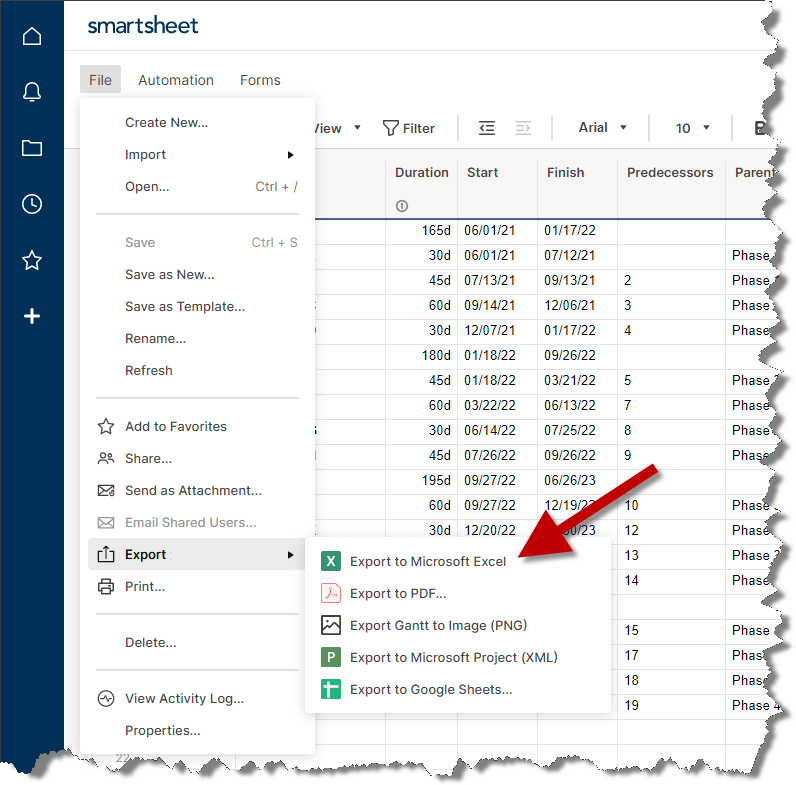
Task: Open Notifications bell icon
Action: pyautogui.click(x=32, y=92)
